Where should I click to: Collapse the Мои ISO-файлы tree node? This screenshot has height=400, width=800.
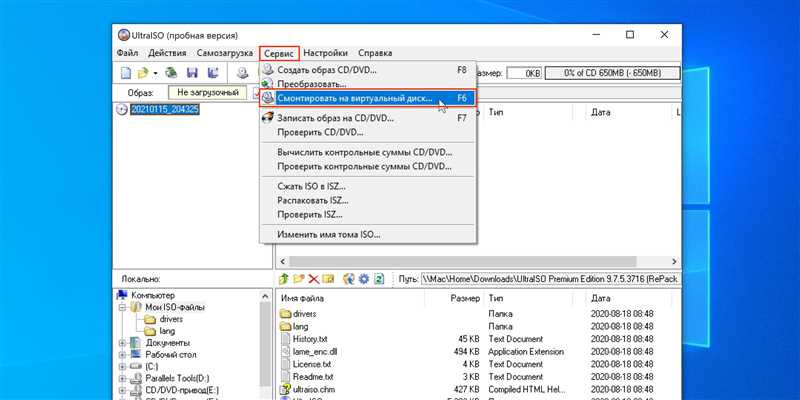[122, 308]
